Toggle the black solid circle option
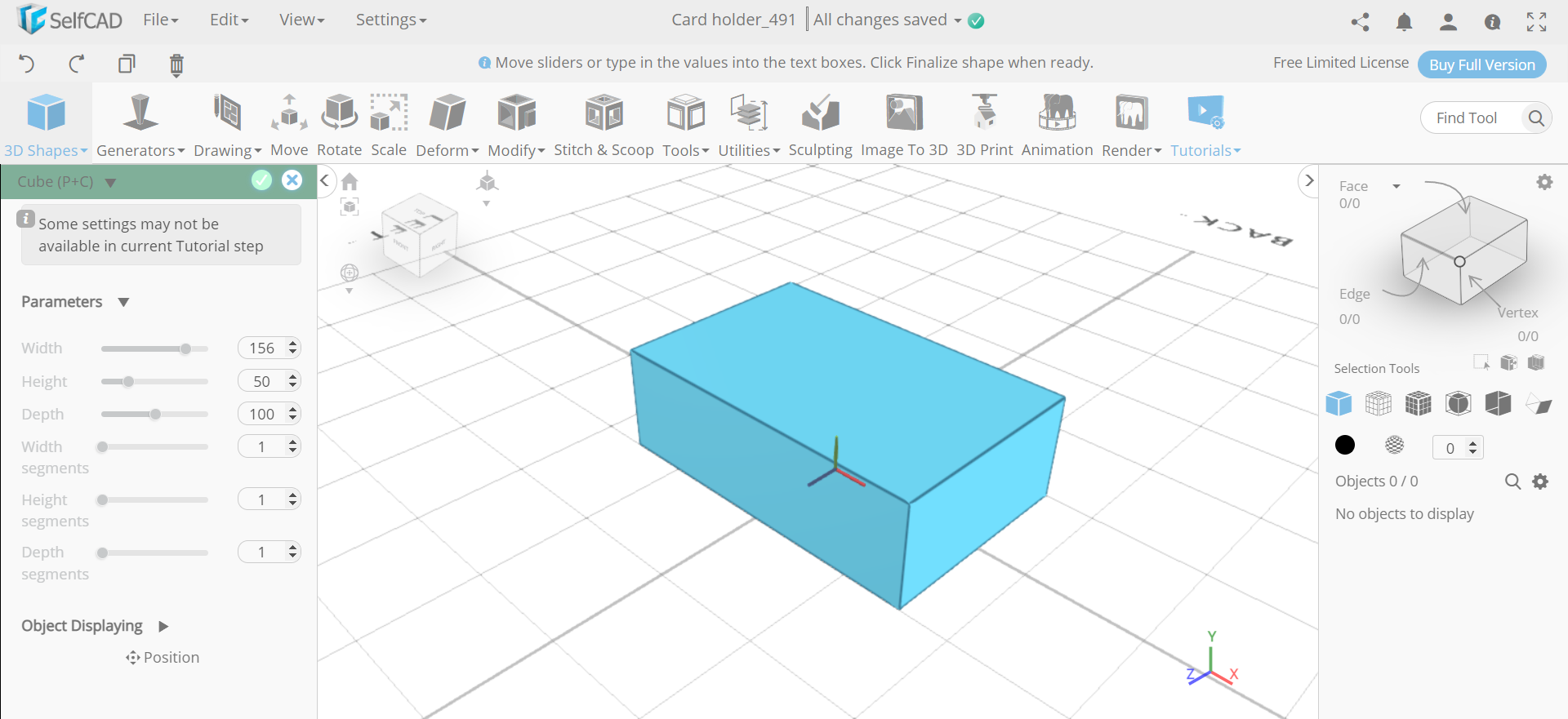Image resolution: width=1568 pixels, height=719 pixels. tap(1345, 445)
